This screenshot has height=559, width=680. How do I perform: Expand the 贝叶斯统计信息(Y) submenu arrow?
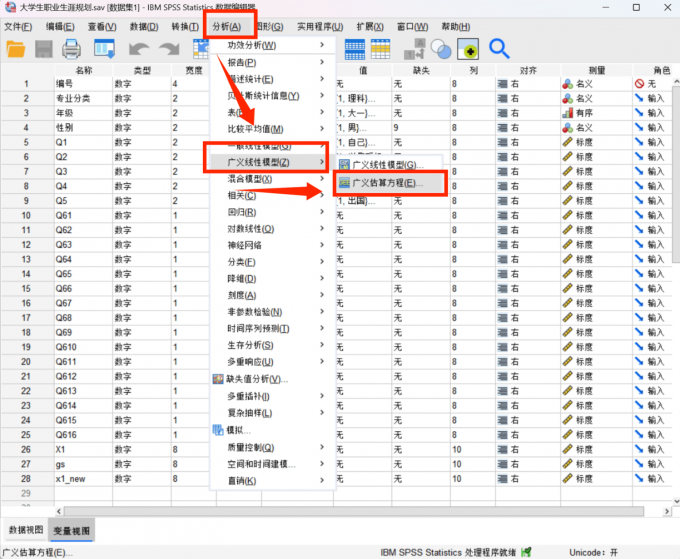point(322,95)
